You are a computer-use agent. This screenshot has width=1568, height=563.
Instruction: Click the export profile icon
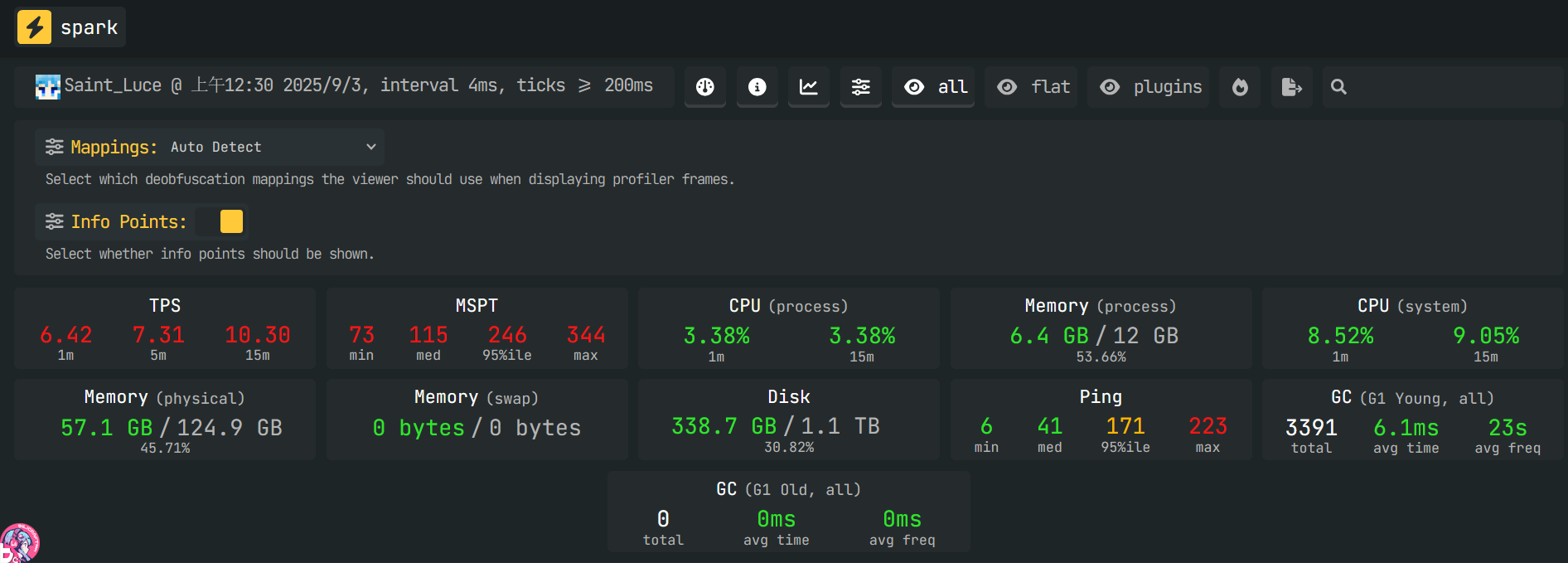click(1291, 87)
